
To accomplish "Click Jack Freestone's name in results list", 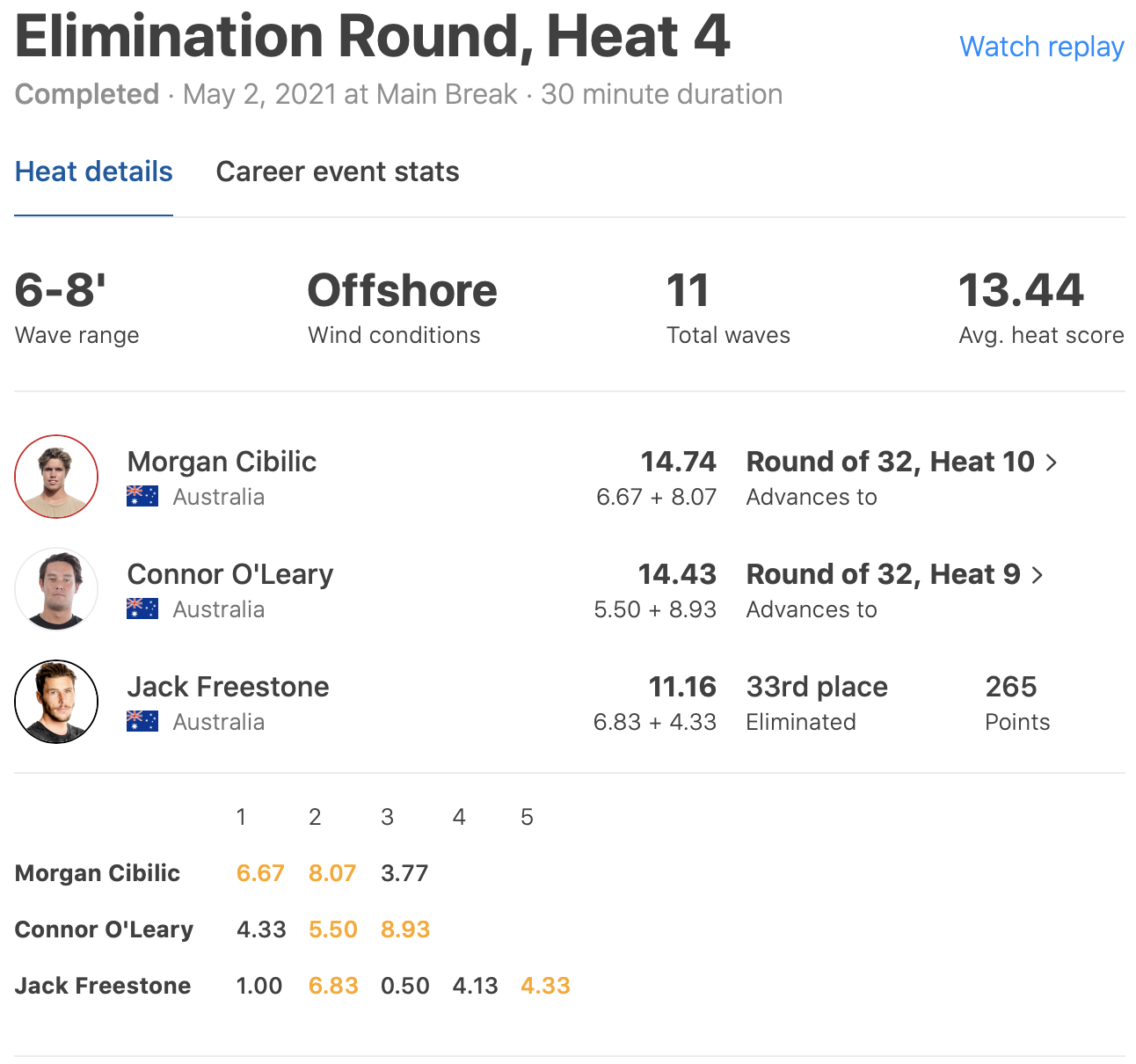I will [228, 687].
